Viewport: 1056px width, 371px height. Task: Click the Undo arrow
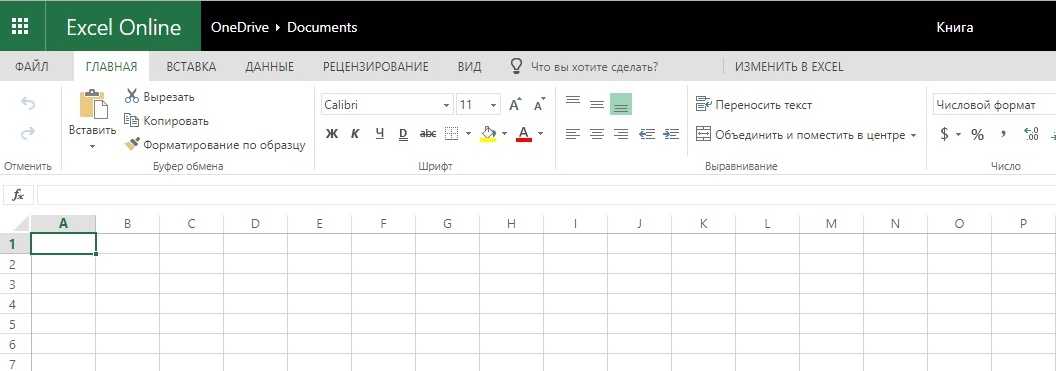click(28, 103)
